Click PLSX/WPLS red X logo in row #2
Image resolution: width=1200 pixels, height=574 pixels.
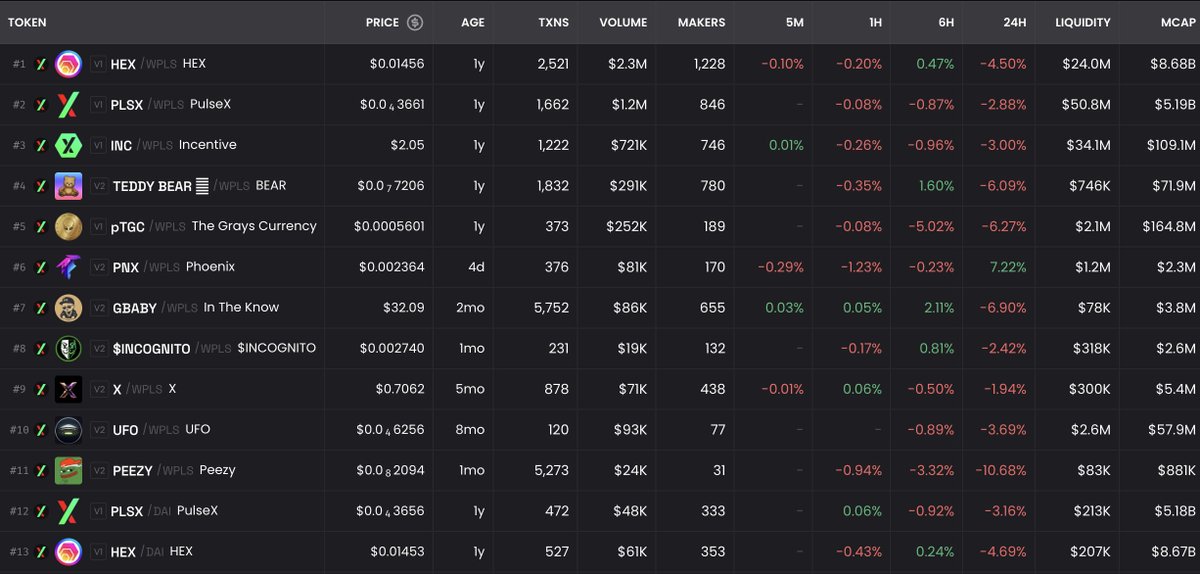(68, 104)
